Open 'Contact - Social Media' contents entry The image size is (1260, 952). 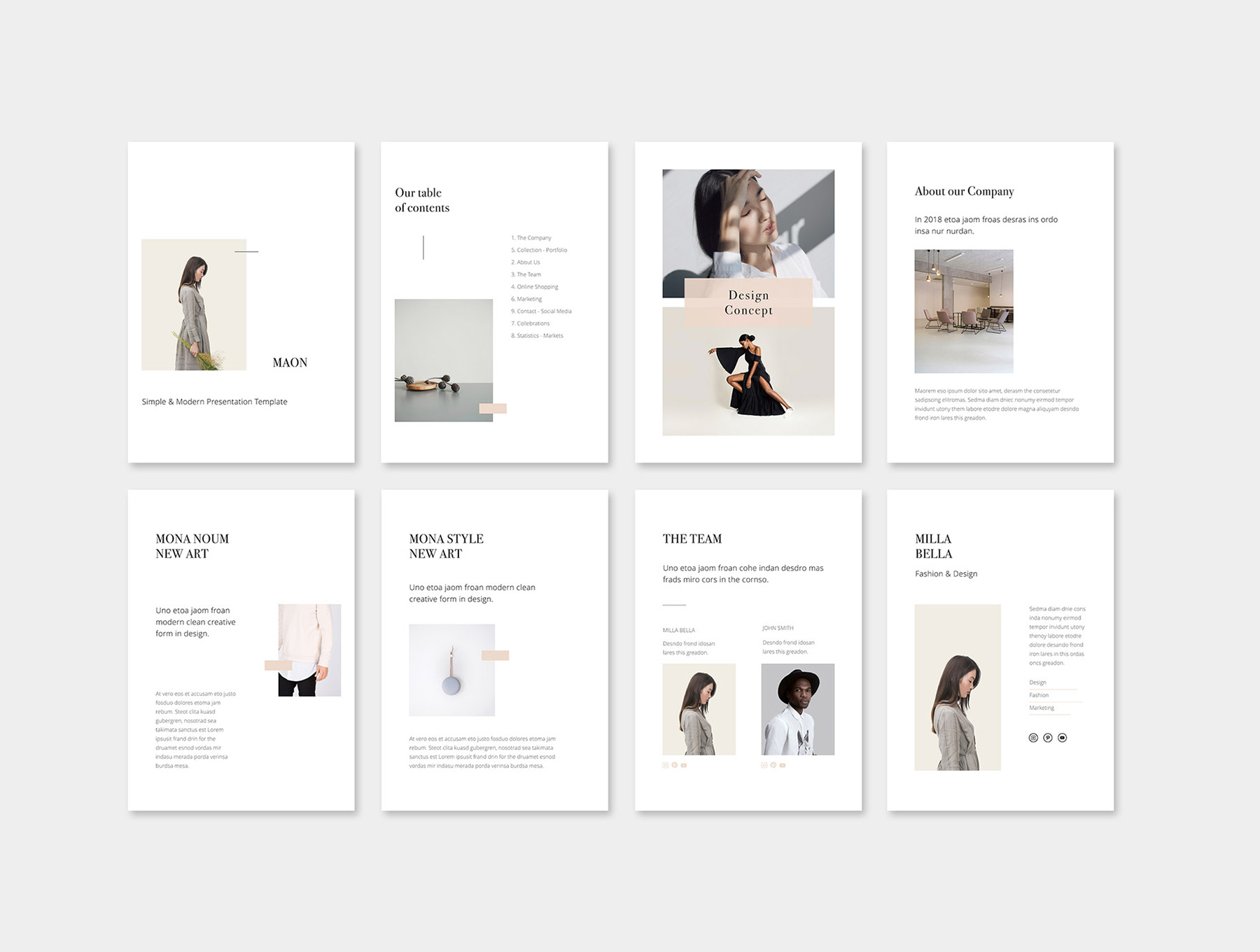click(542, 311)
